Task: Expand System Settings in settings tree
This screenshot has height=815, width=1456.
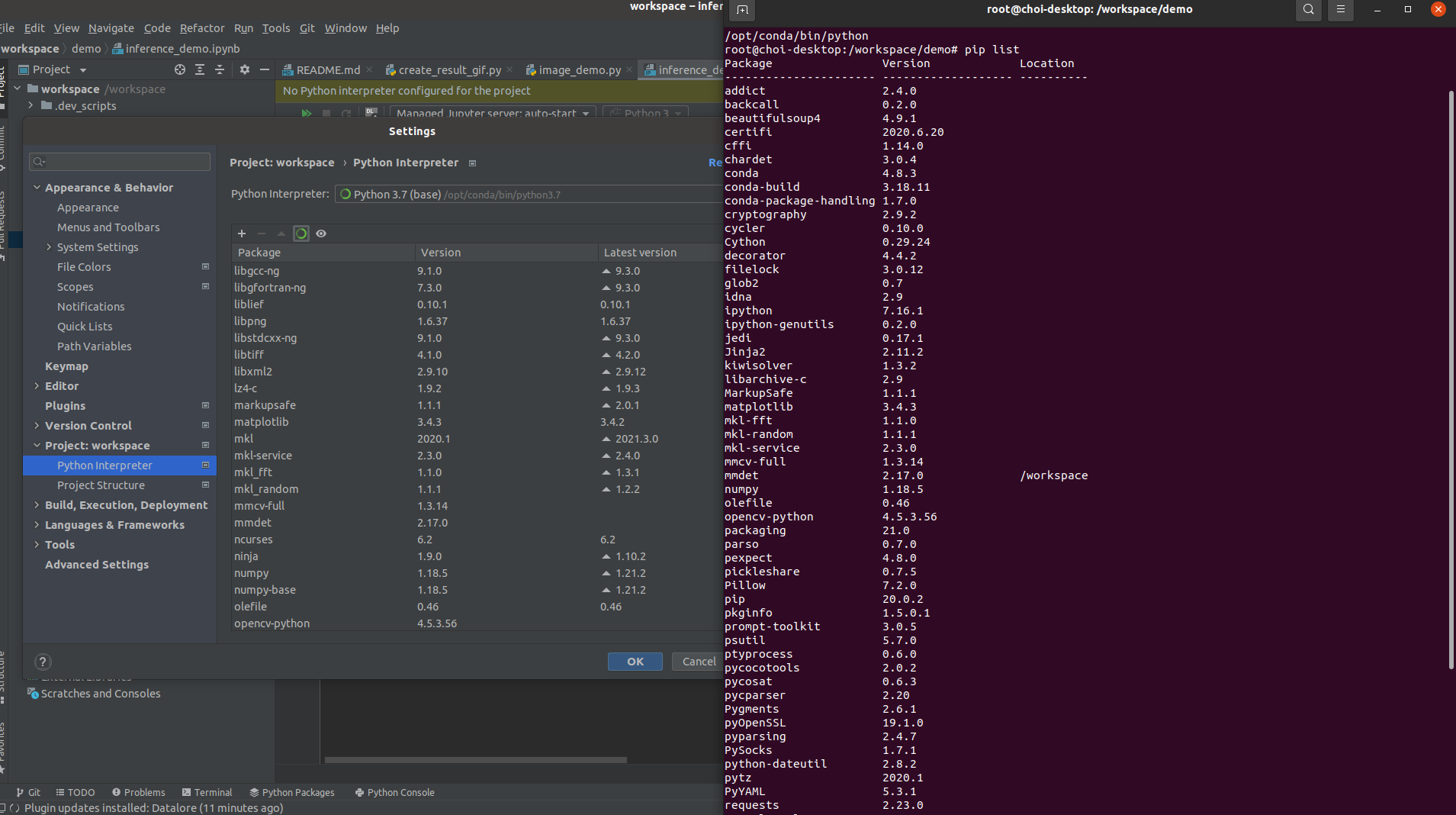Action: pos(49,246)
